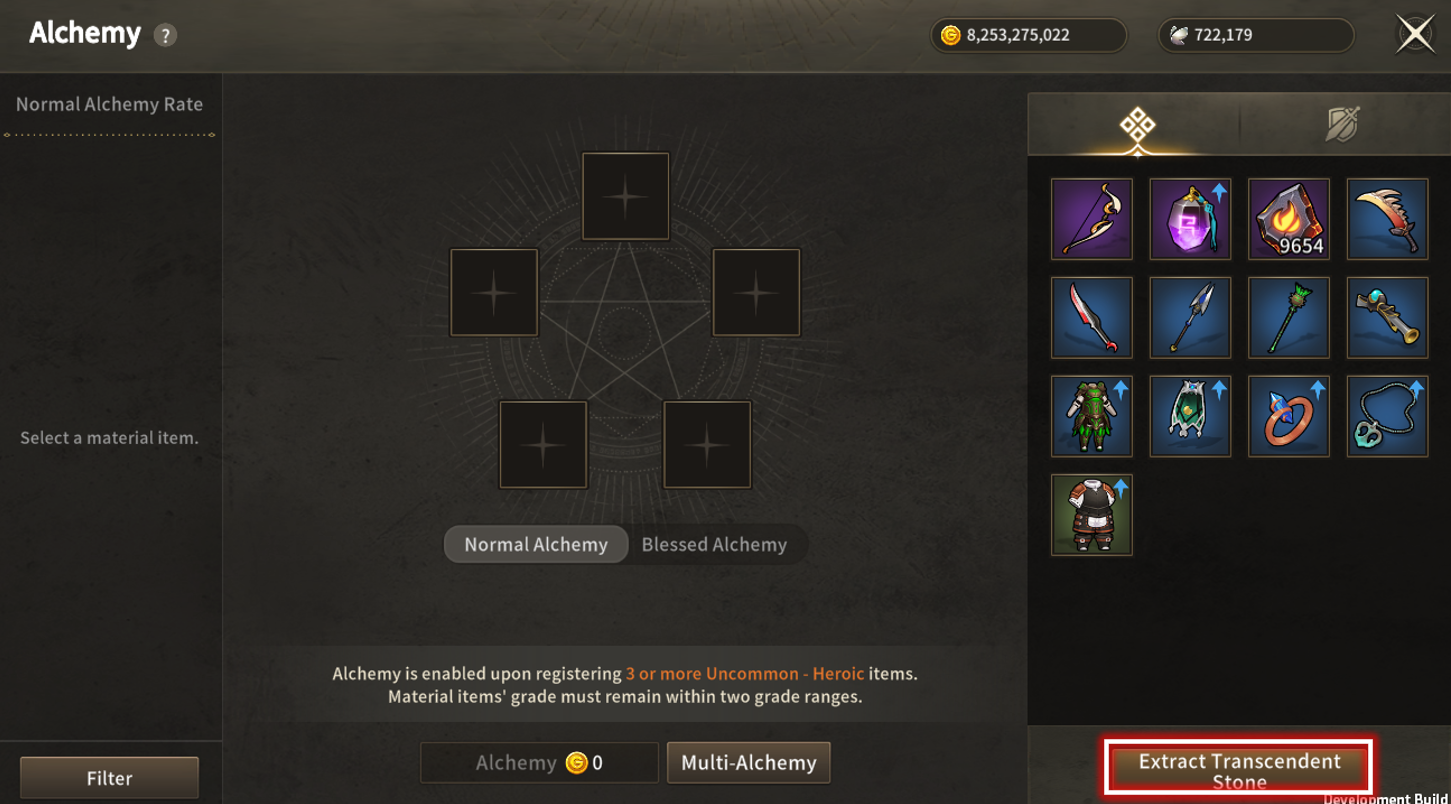Choose the red-edged dagger item
The width and height of the screenshot is (1451, 804).
click(1092, 318)
